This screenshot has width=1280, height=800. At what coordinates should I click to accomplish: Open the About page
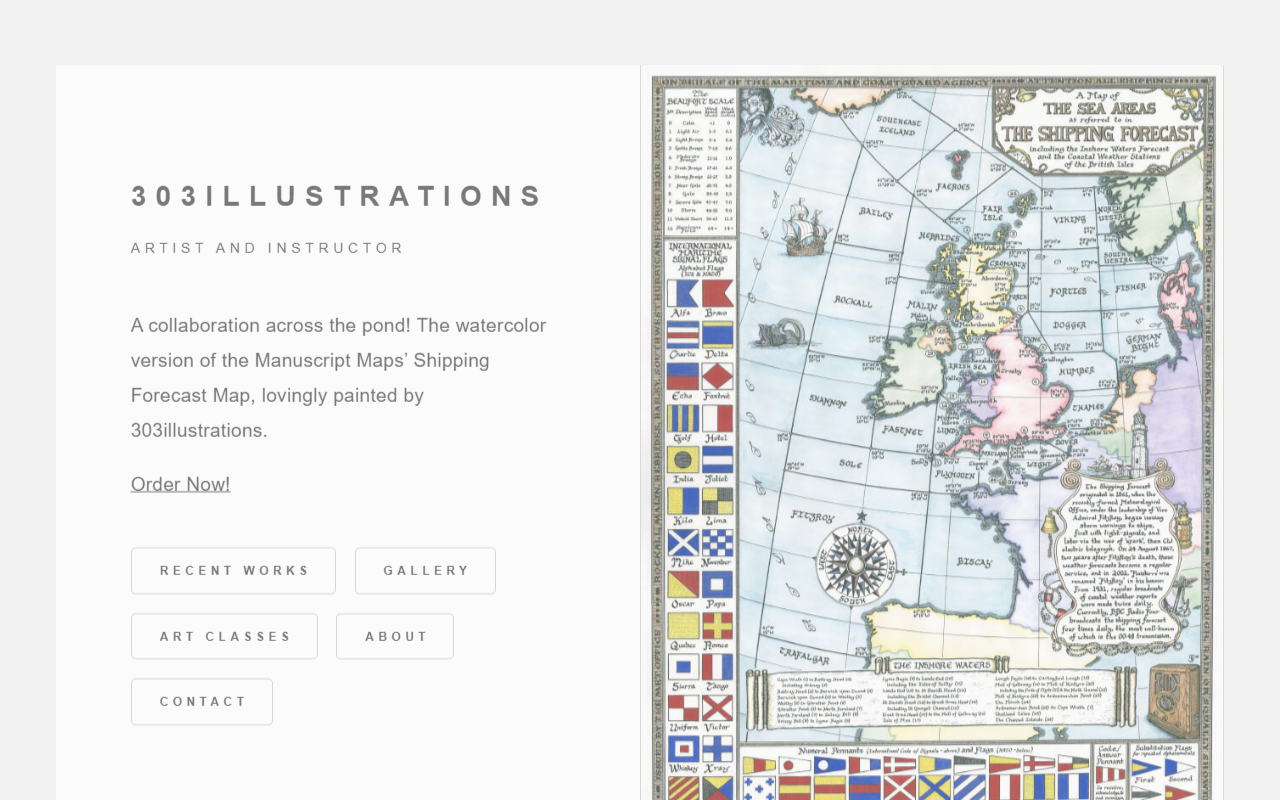pyautogui.click(x=395, y=636)
